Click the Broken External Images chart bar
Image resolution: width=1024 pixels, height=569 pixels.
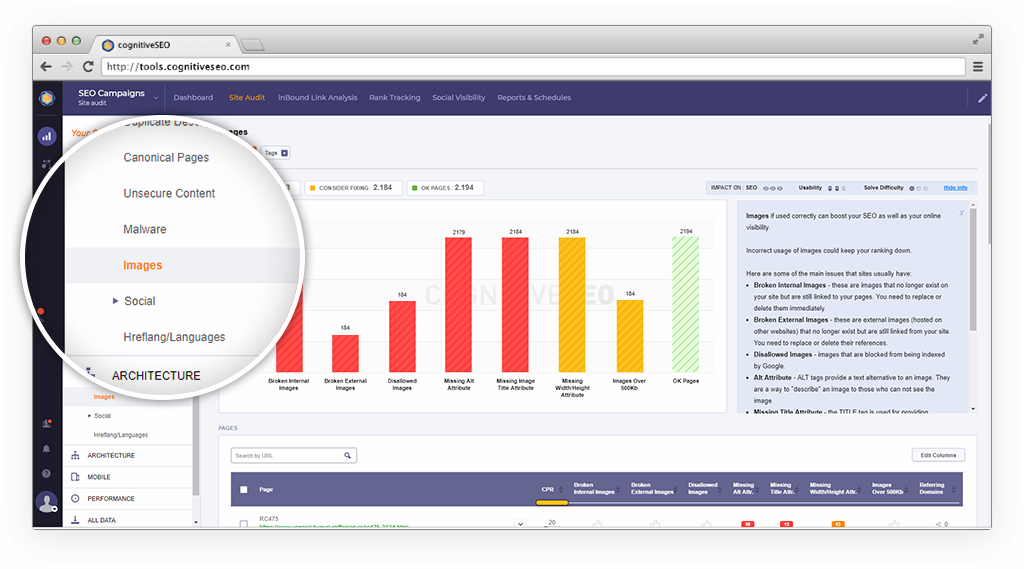coord(345,353)
